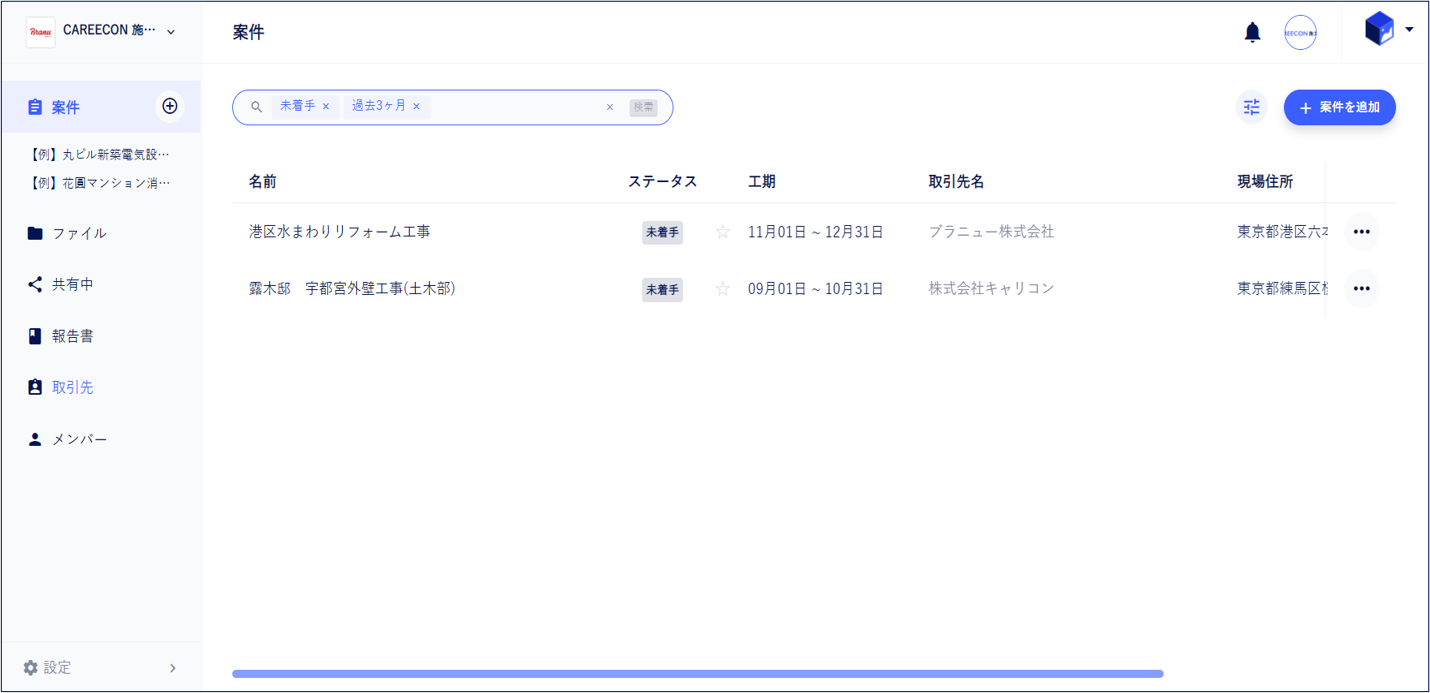This screenshot has height=693, width=1430.
Task: Select 案件 in the sidebar
Action: [x=100, y=107]
